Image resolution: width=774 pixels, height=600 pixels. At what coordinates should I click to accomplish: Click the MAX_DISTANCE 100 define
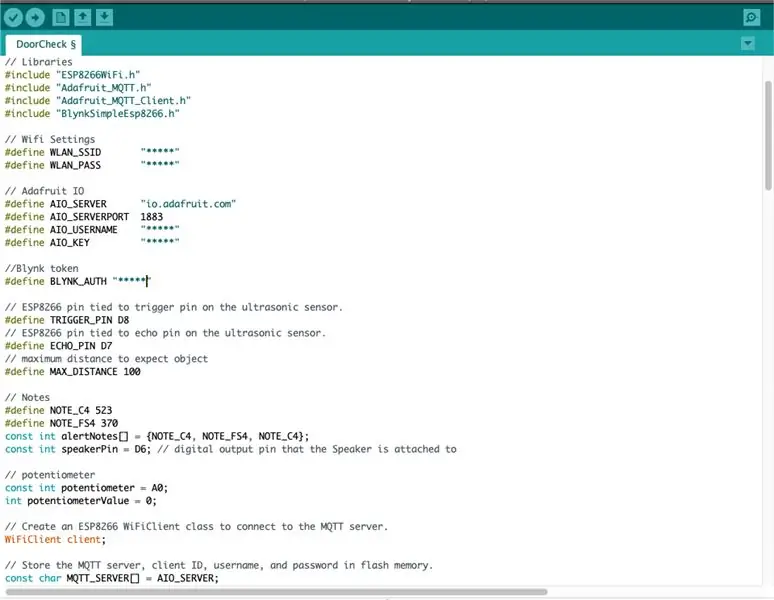click(x=73, y=372)
